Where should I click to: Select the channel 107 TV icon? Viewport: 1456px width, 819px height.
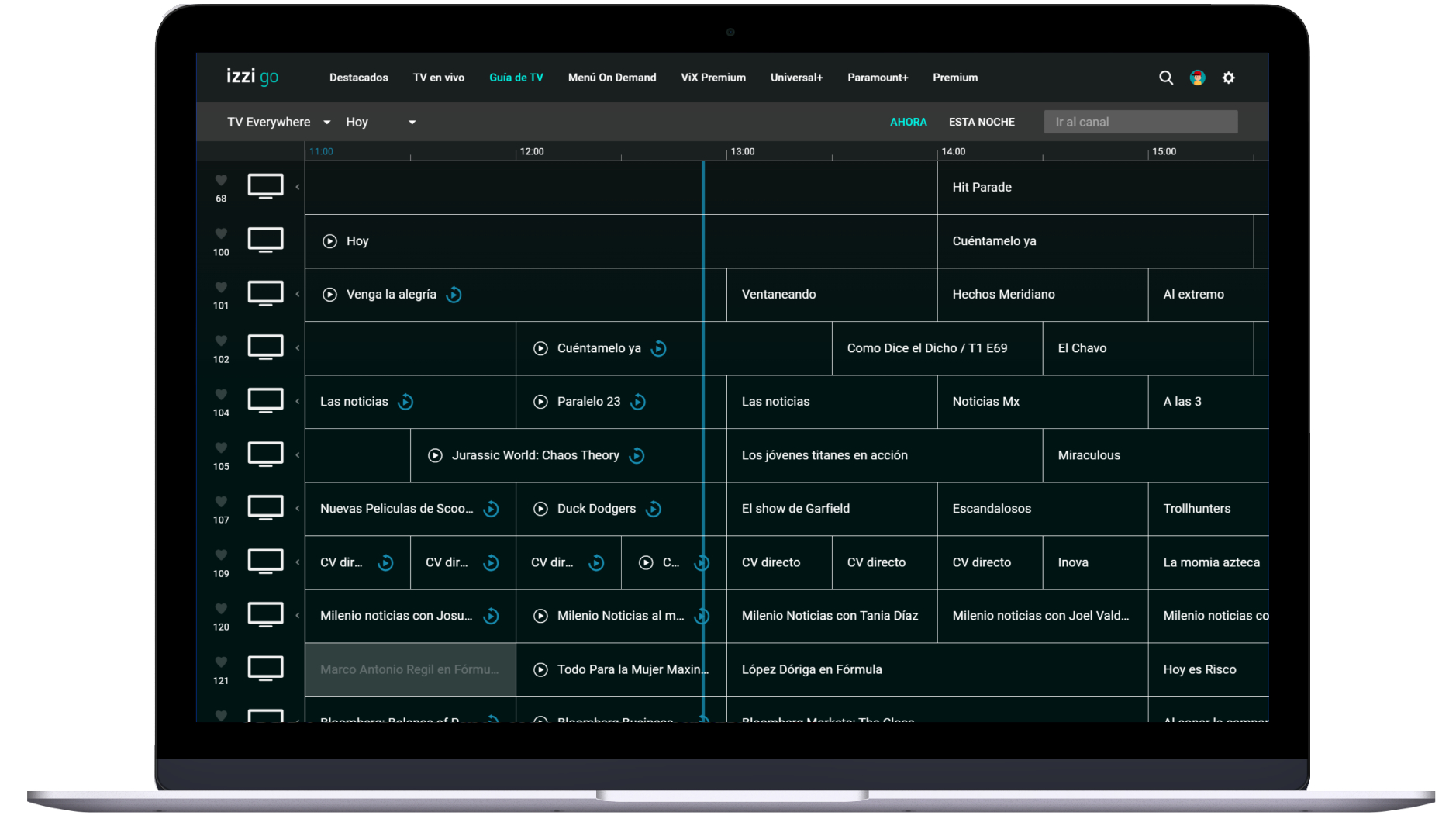[x=265, y=508]
